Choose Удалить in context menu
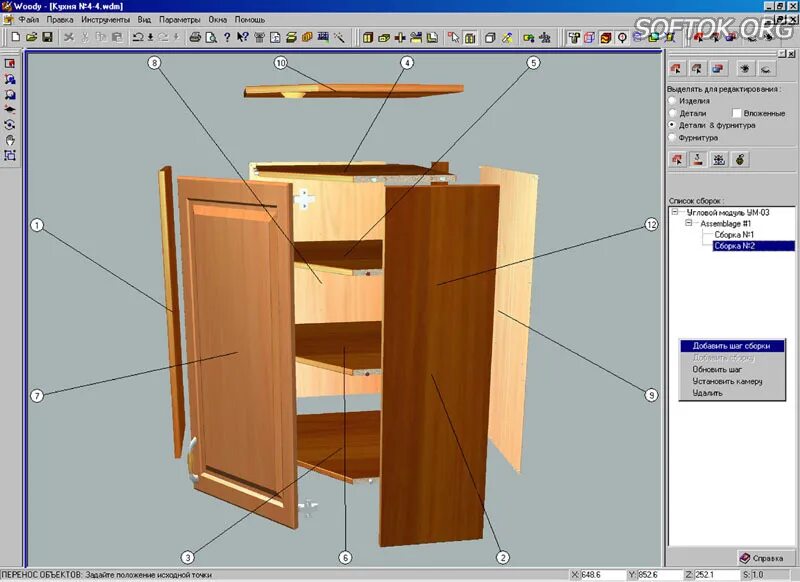The image size is (800, 582). point(732,393)
